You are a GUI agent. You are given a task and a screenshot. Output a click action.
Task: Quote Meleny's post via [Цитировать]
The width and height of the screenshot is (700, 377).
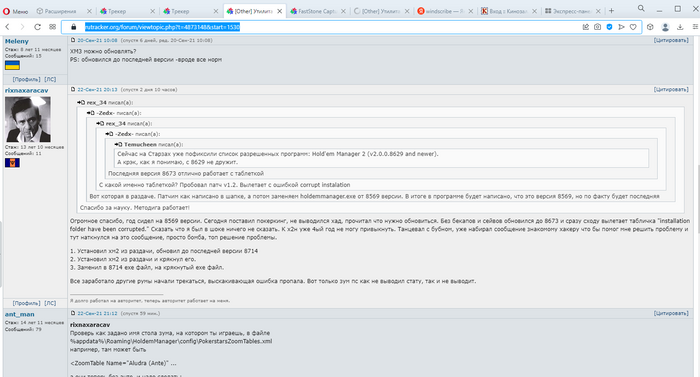(x=671, y=40)
